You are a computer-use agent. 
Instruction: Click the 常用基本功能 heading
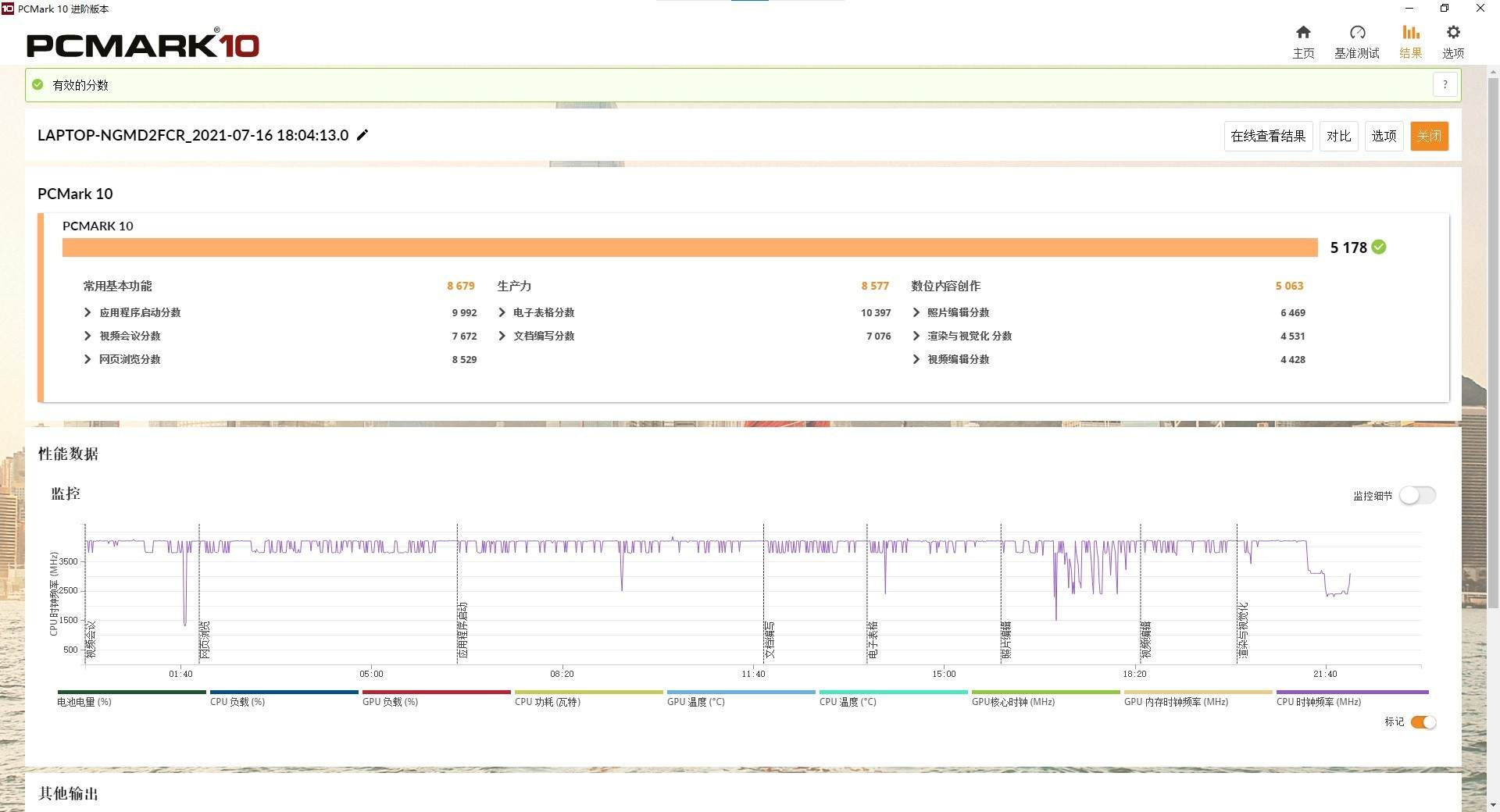click(118, 286)
